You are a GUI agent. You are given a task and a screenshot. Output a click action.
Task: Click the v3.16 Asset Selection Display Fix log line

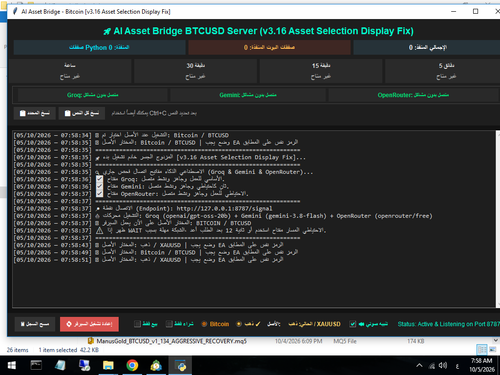click(x=160, y=157)
